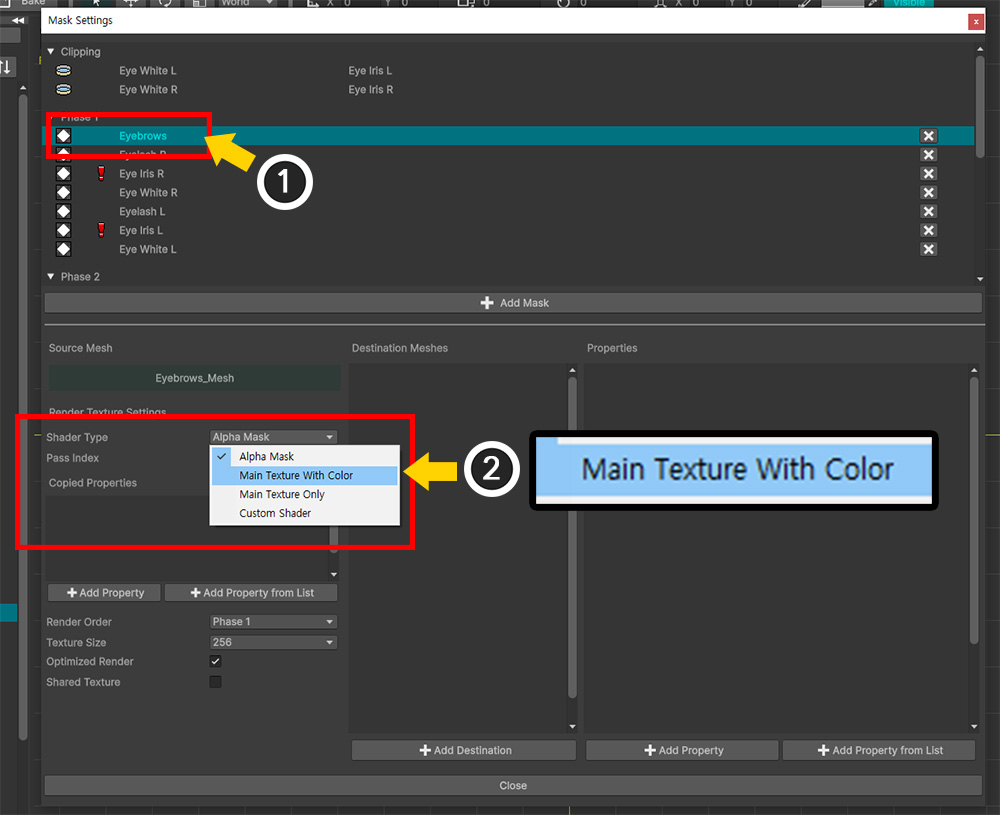
Task: Click the Destination Meshes scroll-down arrow
Action: (572, 726)
